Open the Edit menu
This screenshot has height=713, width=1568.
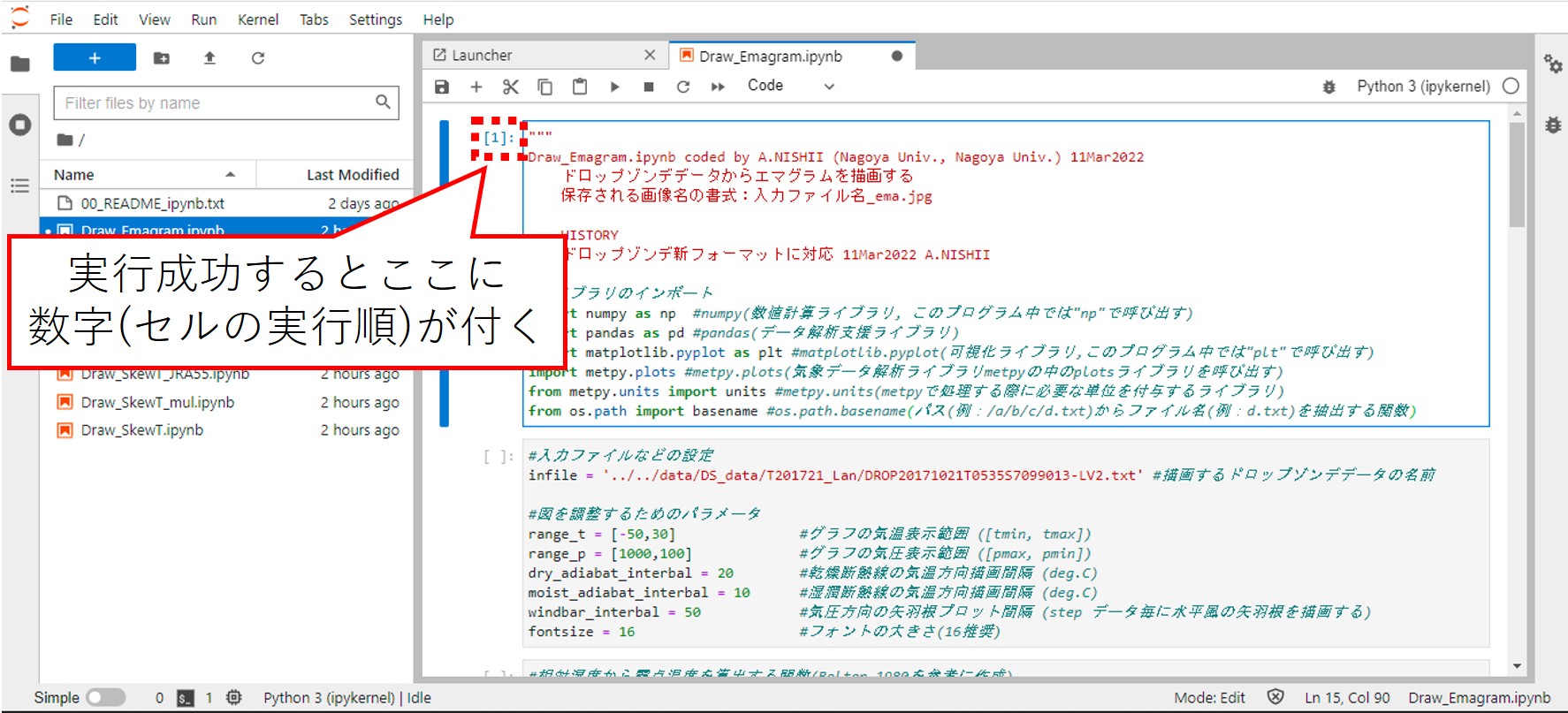[x=105, y=19]
